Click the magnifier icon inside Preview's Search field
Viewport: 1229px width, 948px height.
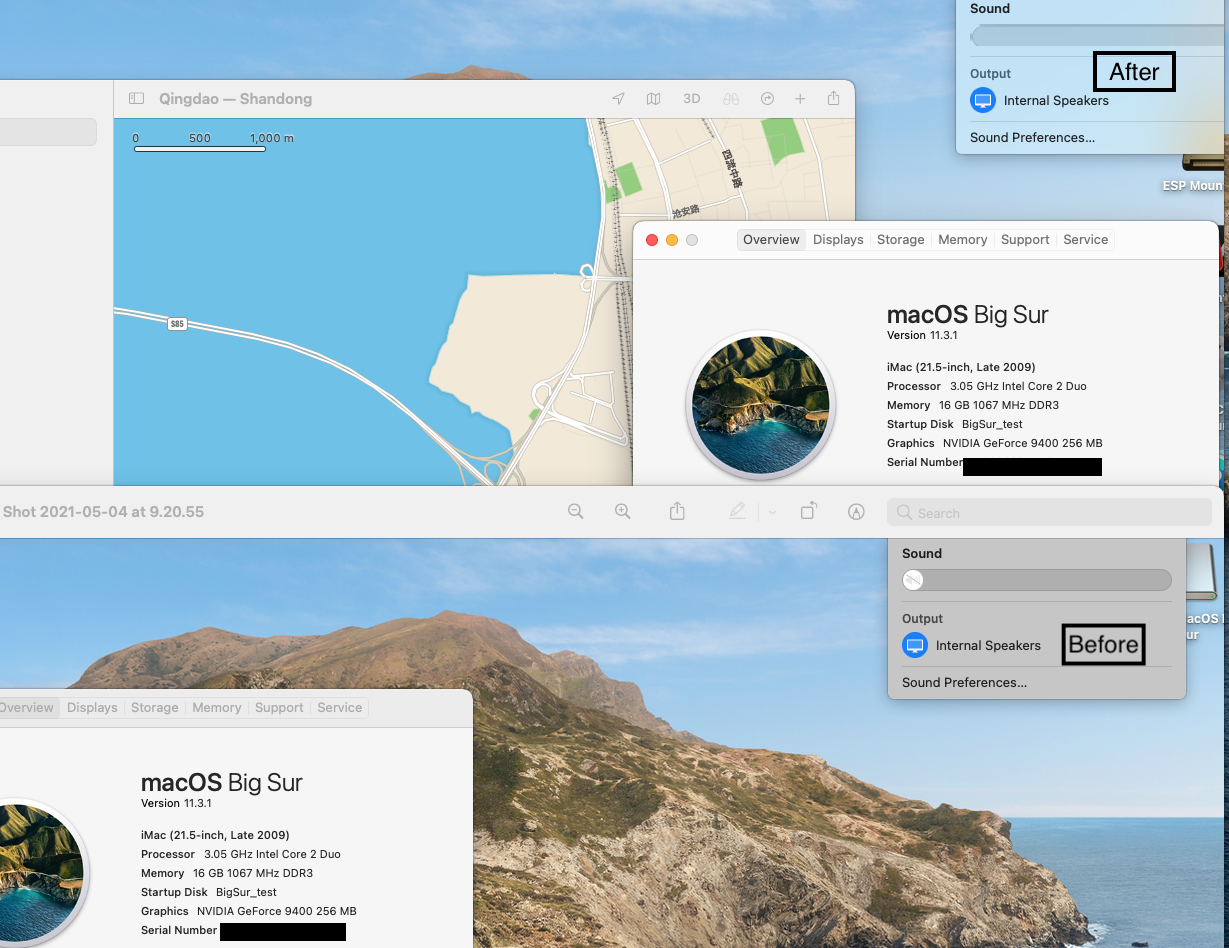point(904,512)
